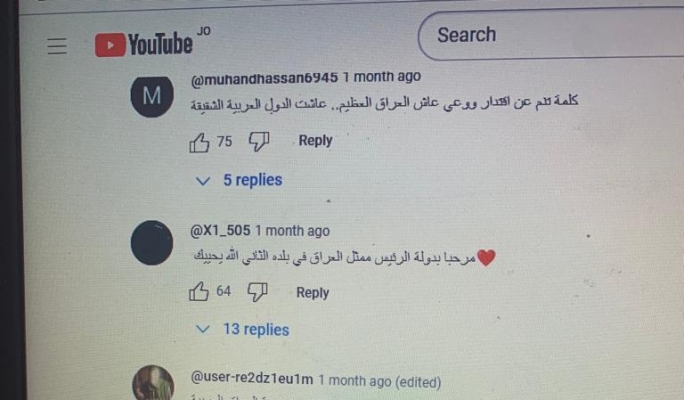Viewport: 684px width, 400px height.
Task: Open the @muhandhassan6945 channel link
Action: tap(264, 79)
